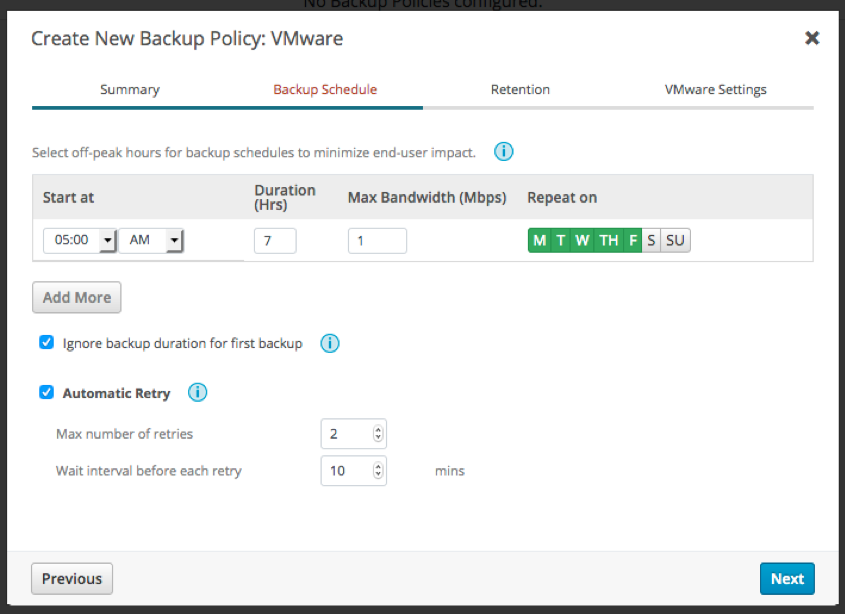
Task: Click the dialog title 'Create New Backup Policy: VMware'
Action: 187,38
